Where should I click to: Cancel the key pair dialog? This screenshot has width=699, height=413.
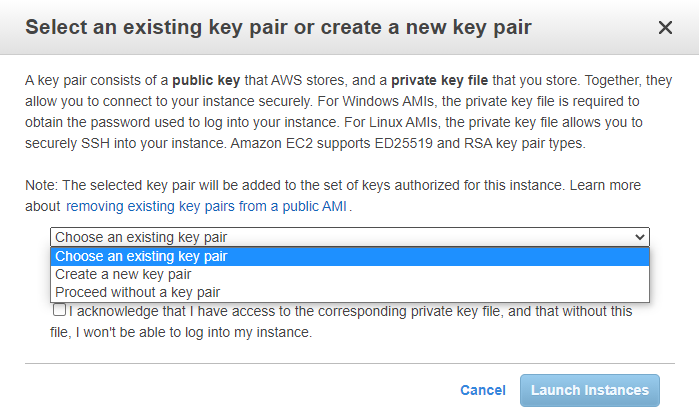tap(483, 390)
